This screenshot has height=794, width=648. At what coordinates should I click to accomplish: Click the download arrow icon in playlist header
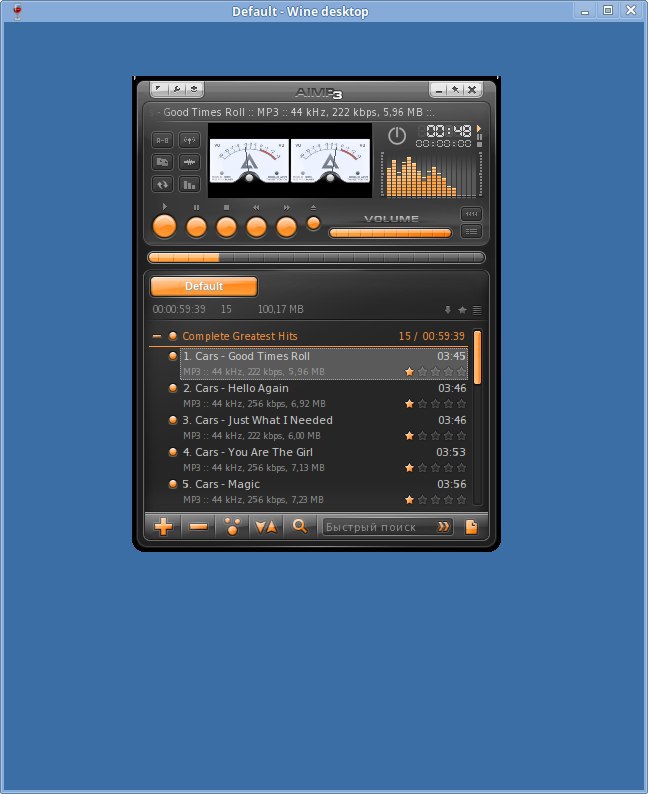pyautogui.click(x=448, y=310)
